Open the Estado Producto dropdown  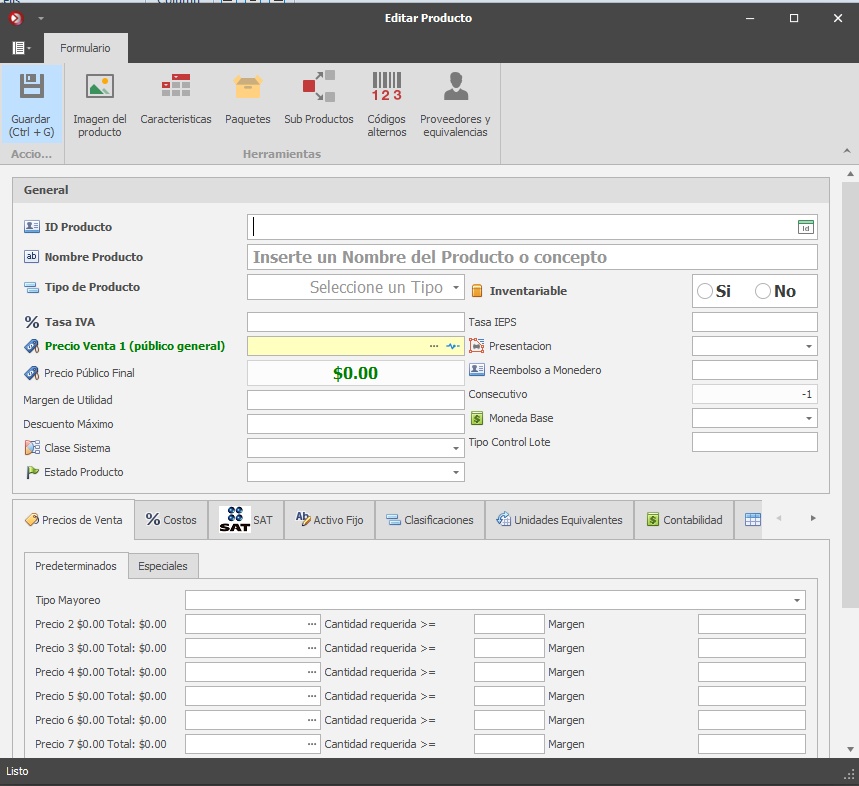click(456, 472)
